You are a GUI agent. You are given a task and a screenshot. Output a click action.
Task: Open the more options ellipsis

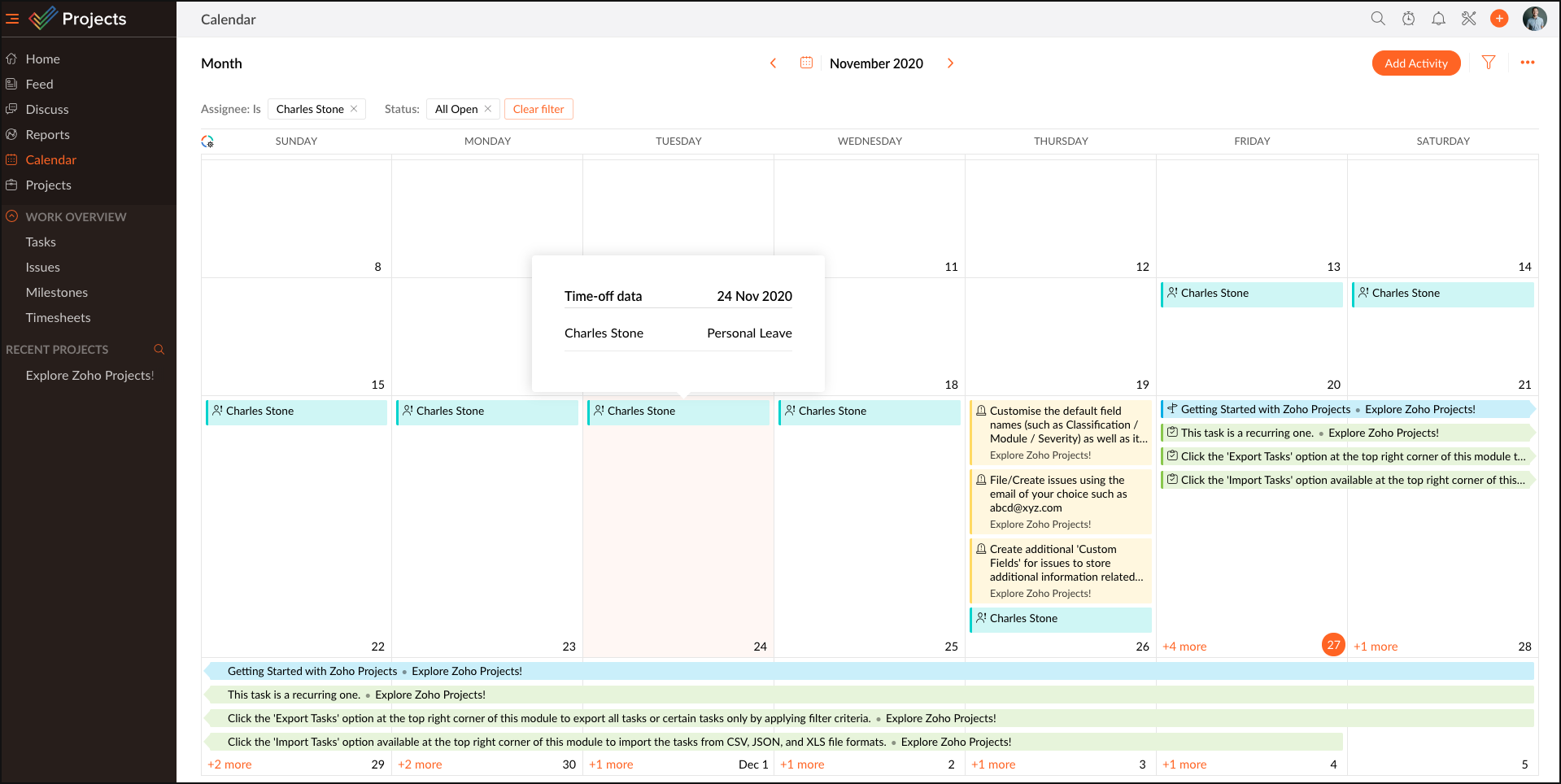1528,63
